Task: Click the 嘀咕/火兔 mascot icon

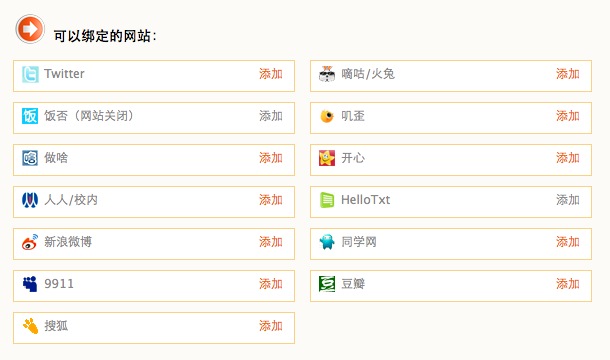Action: 327,74
